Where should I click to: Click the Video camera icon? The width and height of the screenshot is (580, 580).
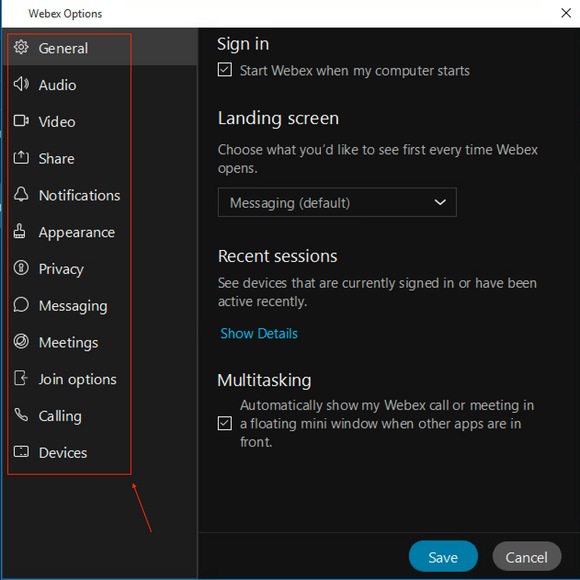tap(21, 121)
